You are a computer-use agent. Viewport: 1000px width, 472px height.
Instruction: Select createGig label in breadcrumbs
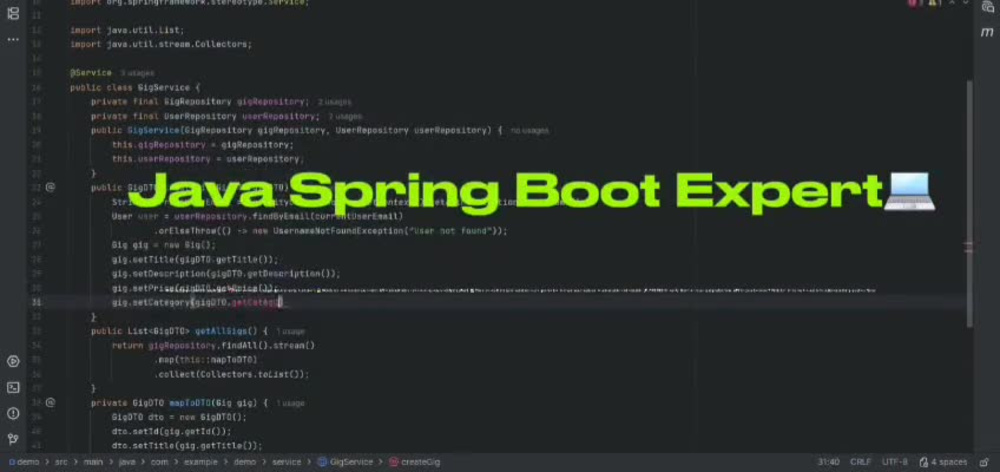(420, 462)
